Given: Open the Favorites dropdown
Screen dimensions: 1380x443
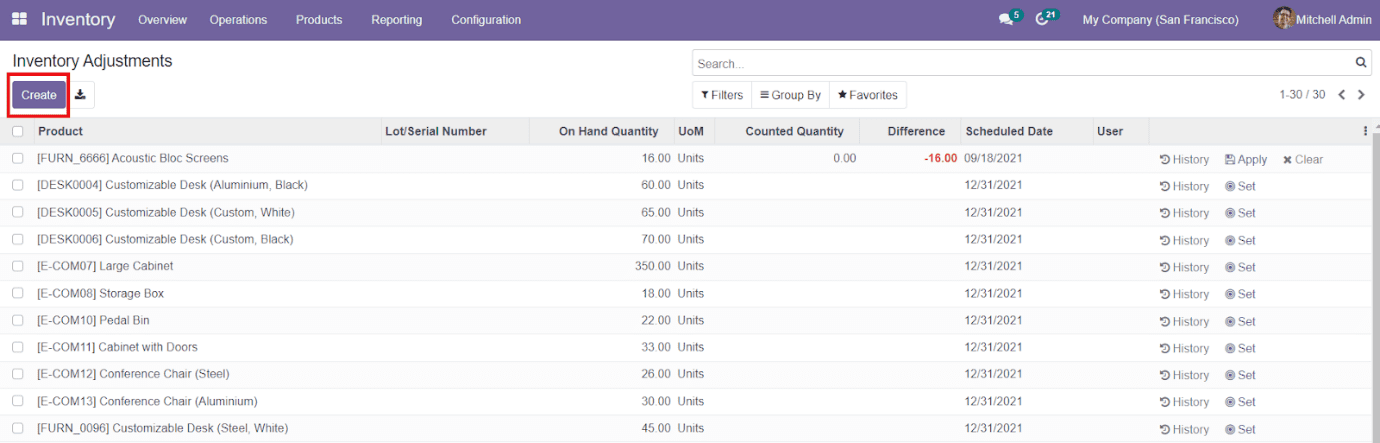Looking at the screenshot, I should tap(867, 95).
